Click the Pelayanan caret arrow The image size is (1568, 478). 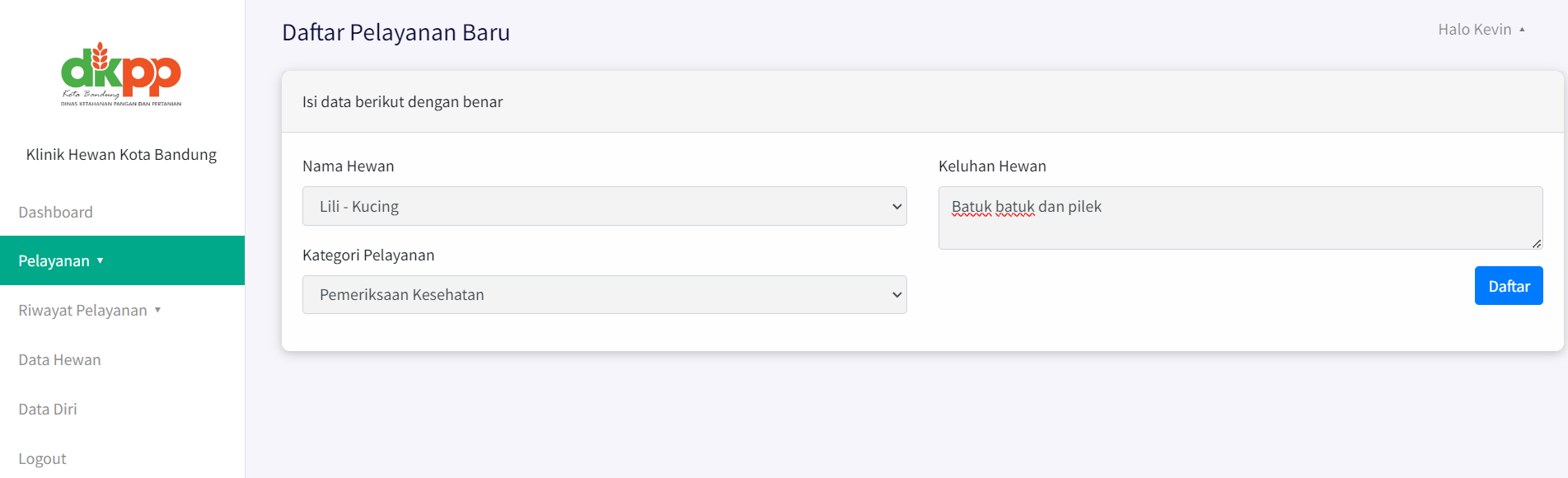[101, 260]
